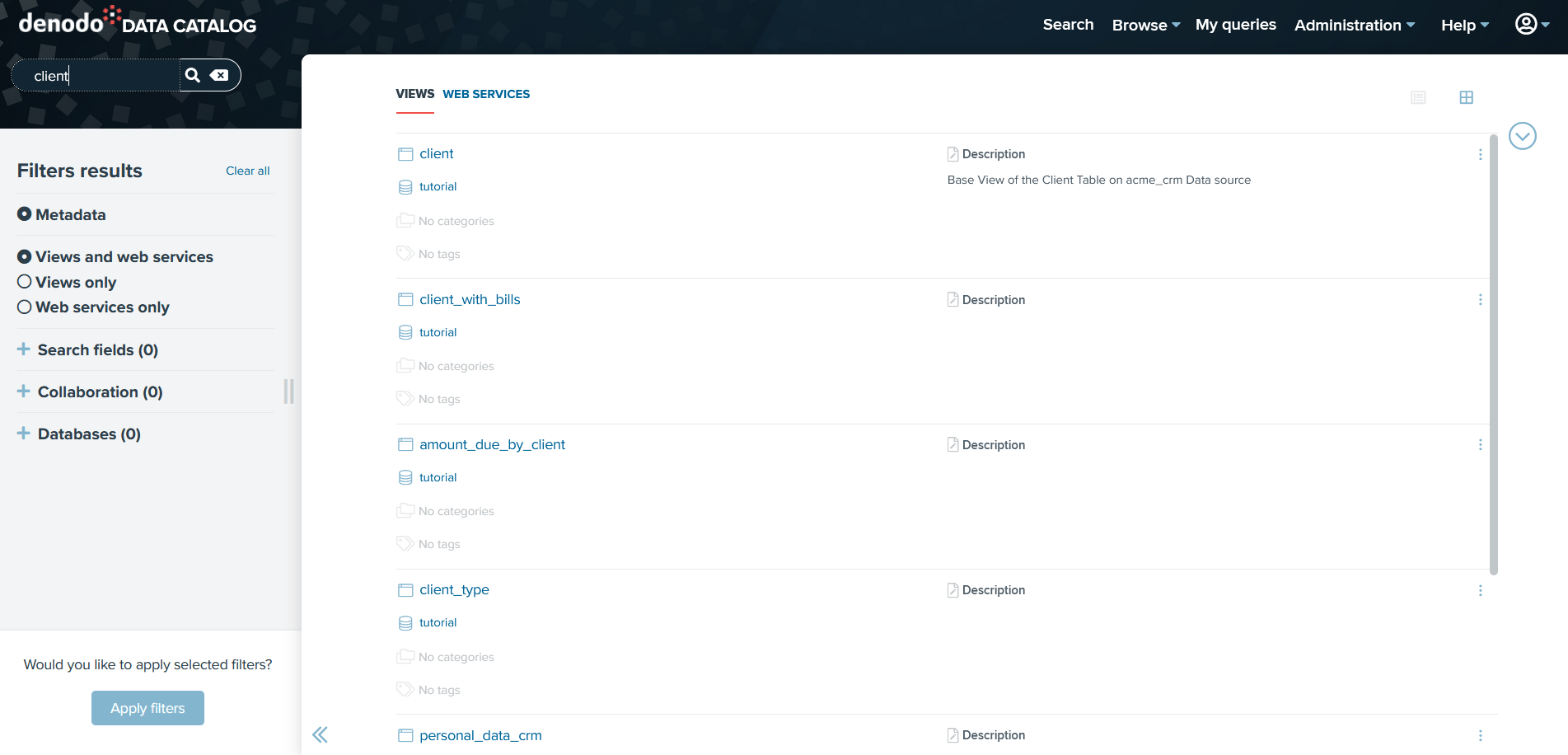The width and height of the screenshot is (1568, 755).
Task: Open the Browse dropdown menu
Action: [x=1146, y=25]
